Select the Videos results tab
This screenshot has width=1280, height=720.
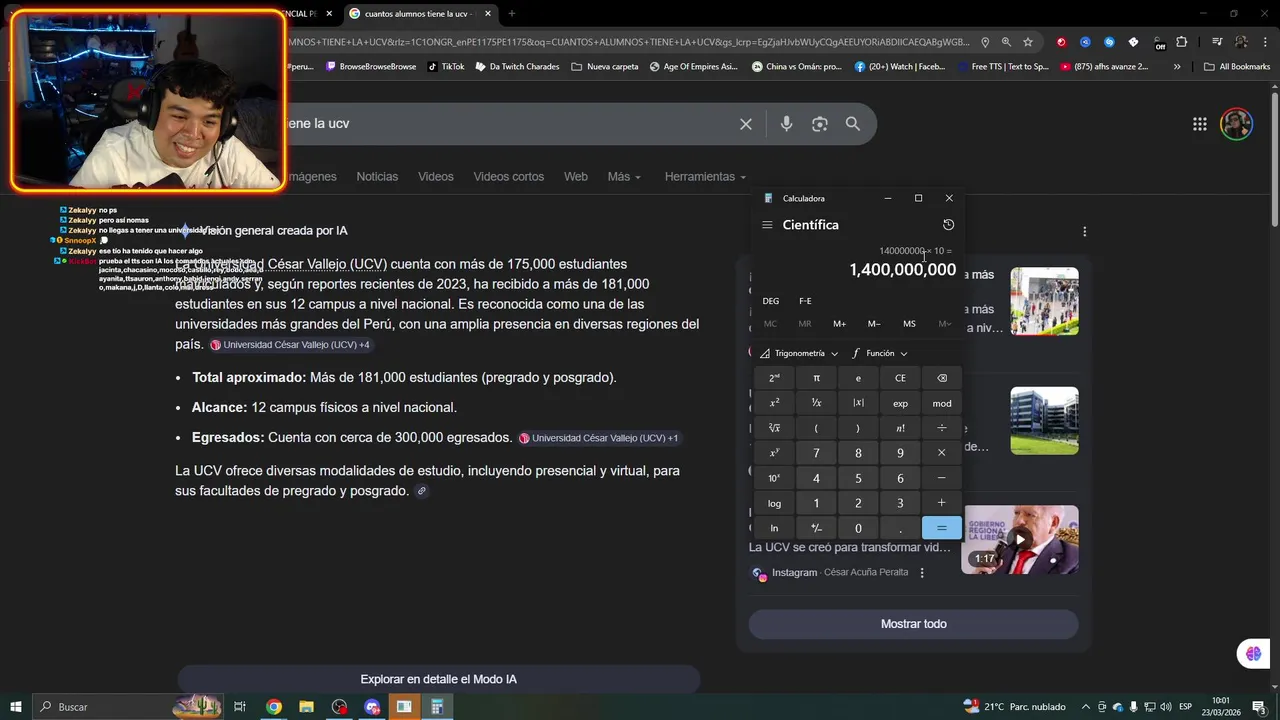click(436, 177)
